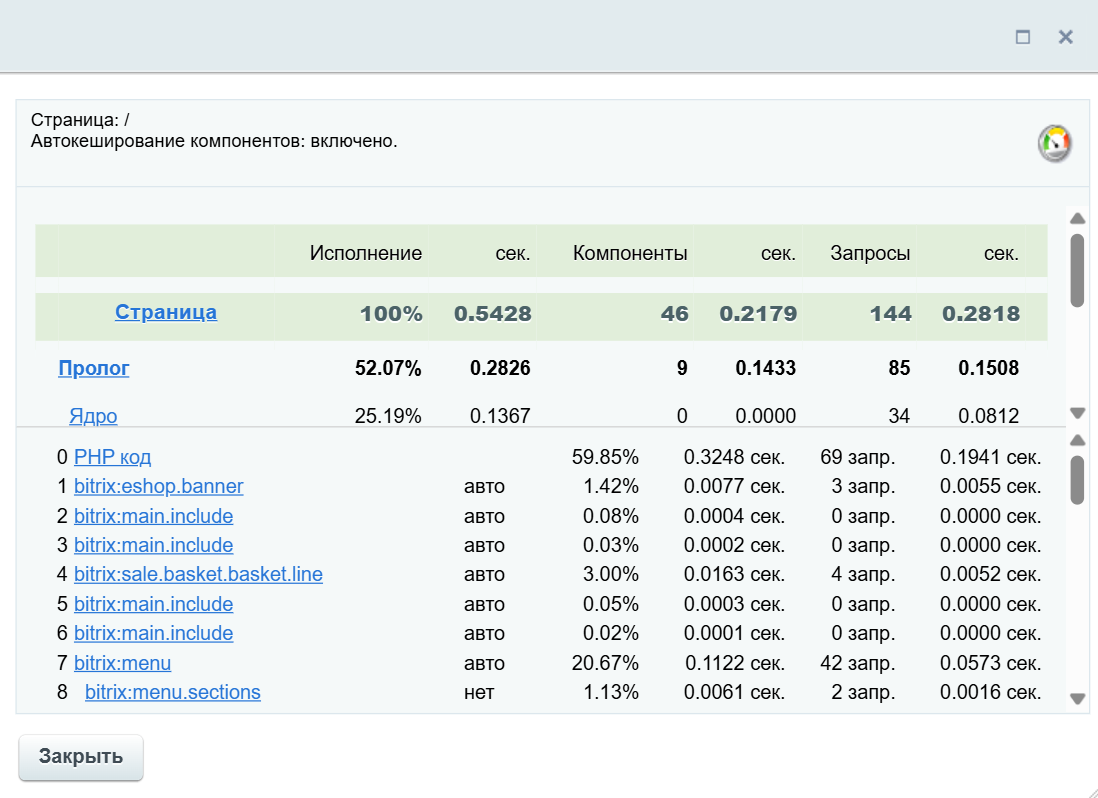Close dialog with the X icon

[x=1065, y=37]
